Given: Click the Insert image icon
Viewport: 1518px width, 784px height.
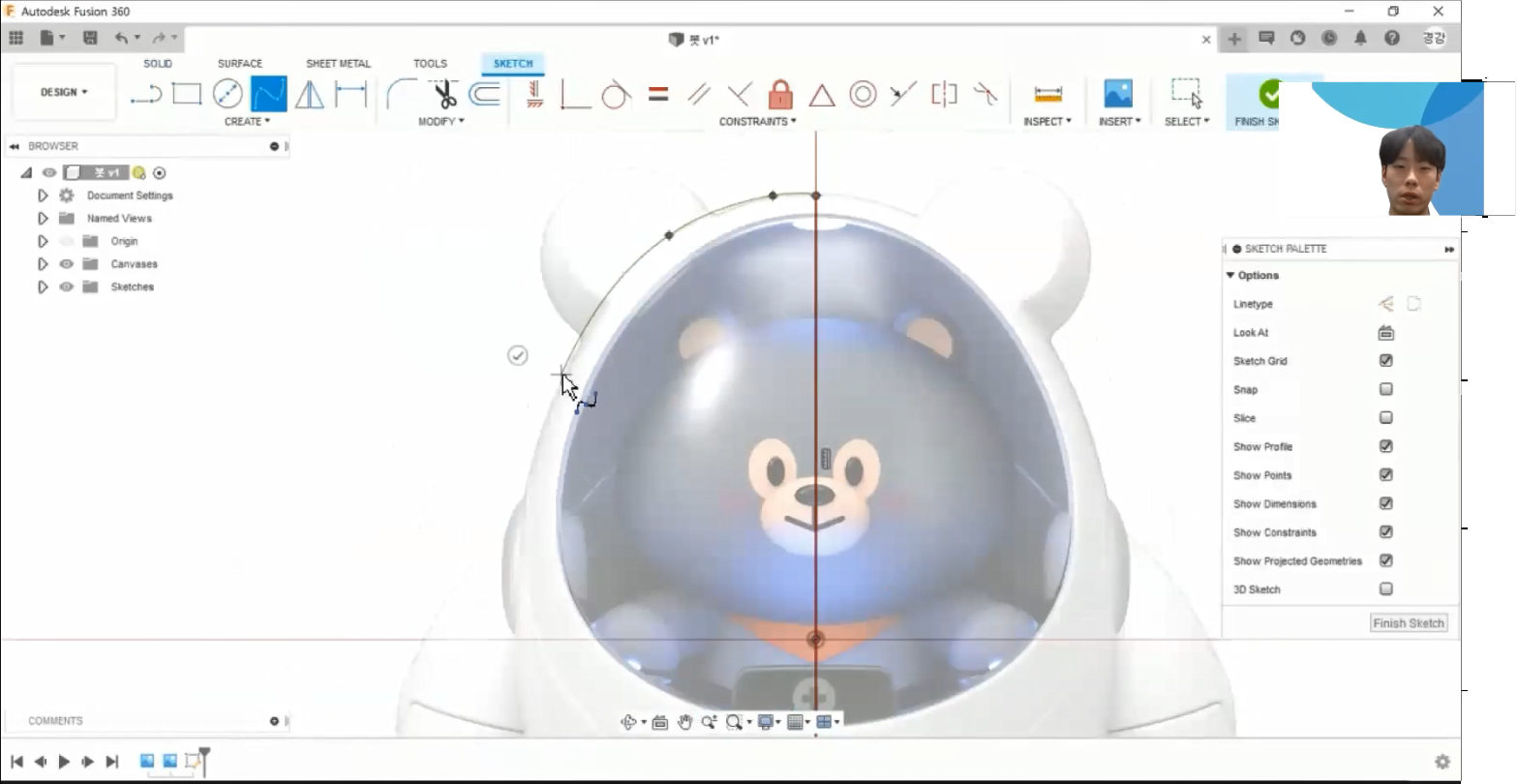Looking at the screenshot, I should [1118, 94].
